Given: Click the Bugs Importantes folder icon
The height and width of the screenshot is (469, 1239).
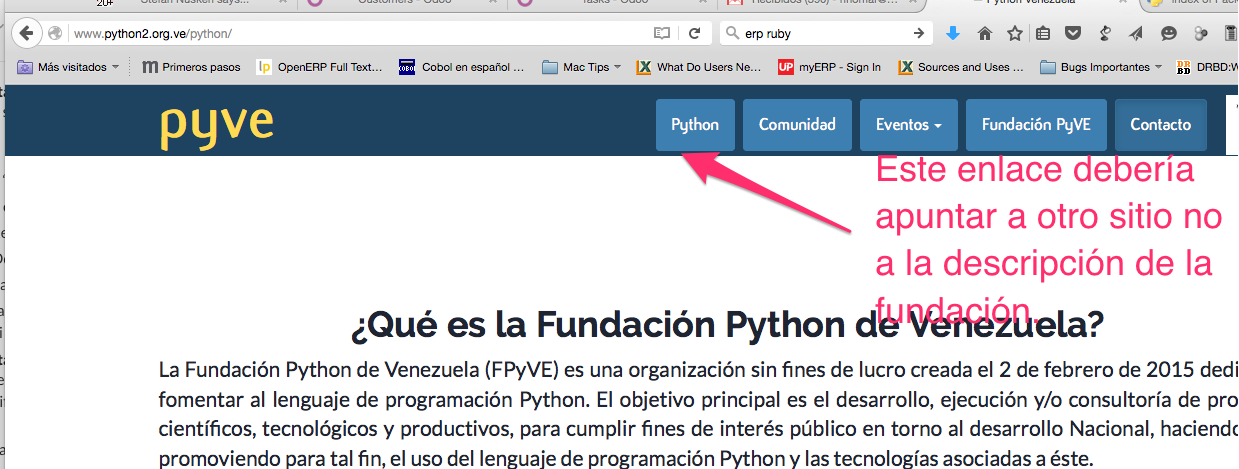Looking at the screenshot, I should 1048,67.
